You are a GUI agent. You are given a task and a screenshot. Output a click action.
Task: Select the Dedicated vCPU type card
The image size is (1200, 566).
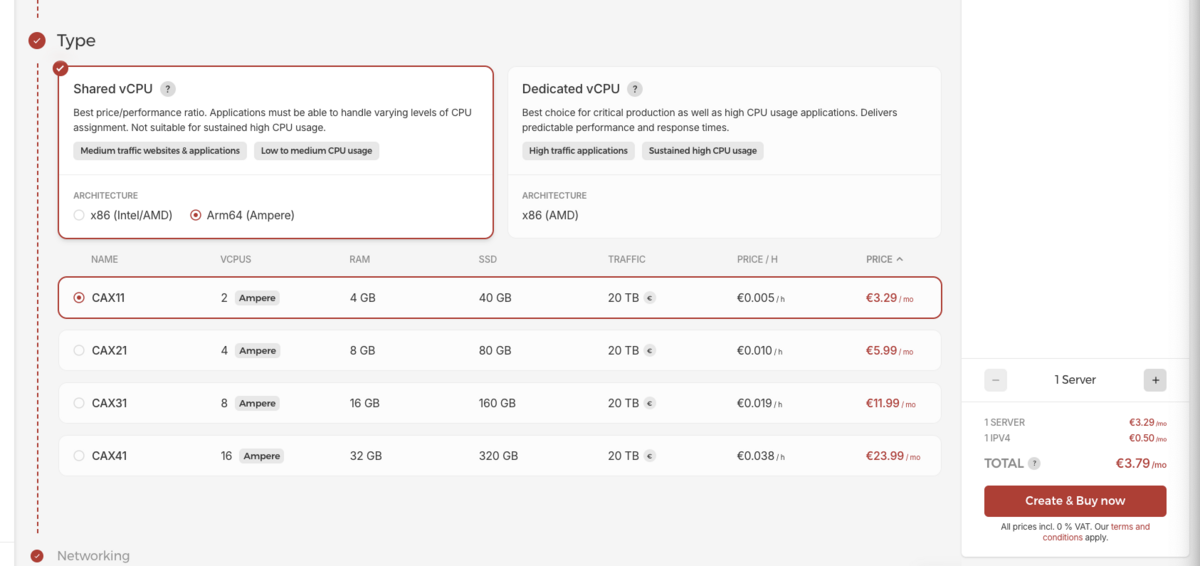724,152
